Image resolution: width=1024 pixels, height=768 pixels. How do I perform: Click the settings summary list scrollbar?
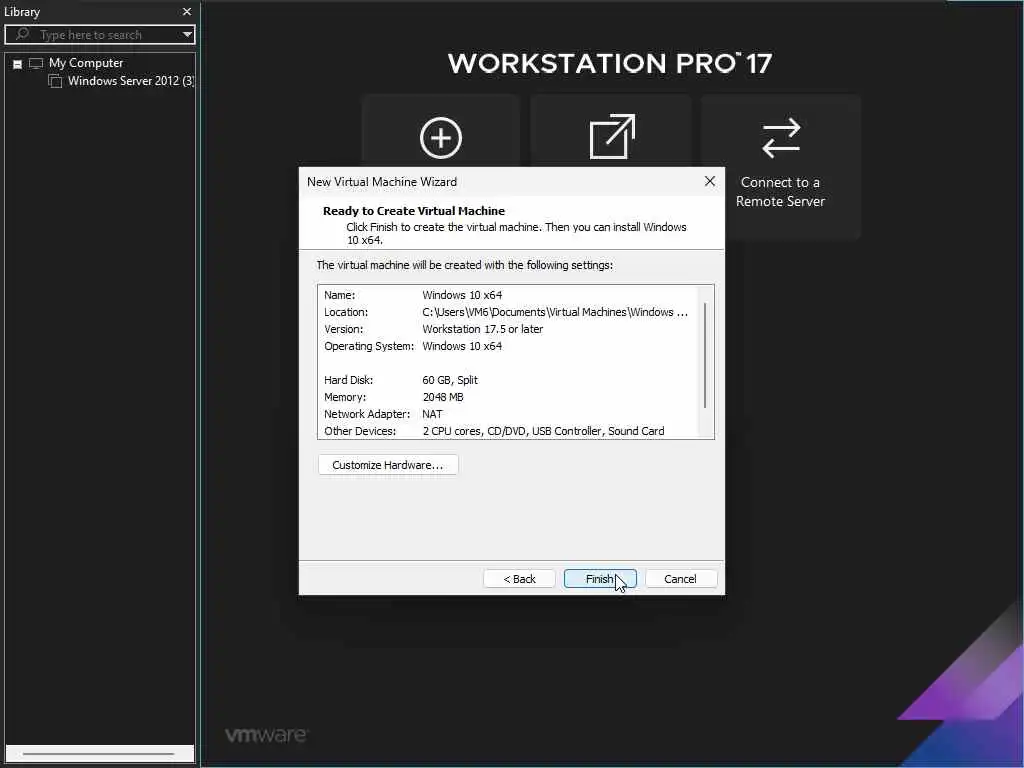point(705,355)
